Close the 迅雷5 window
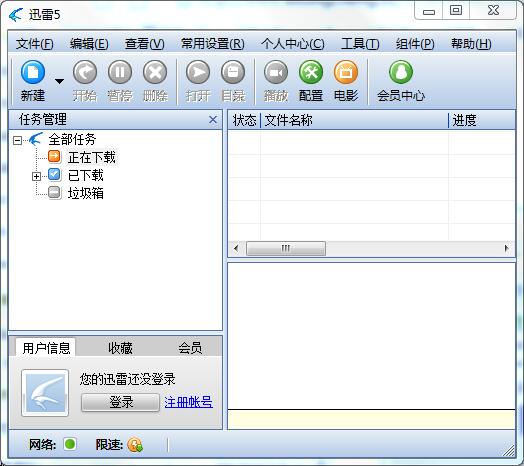This screenshot has width=524, height=466. pyautogui.click(x=493, y=11)
